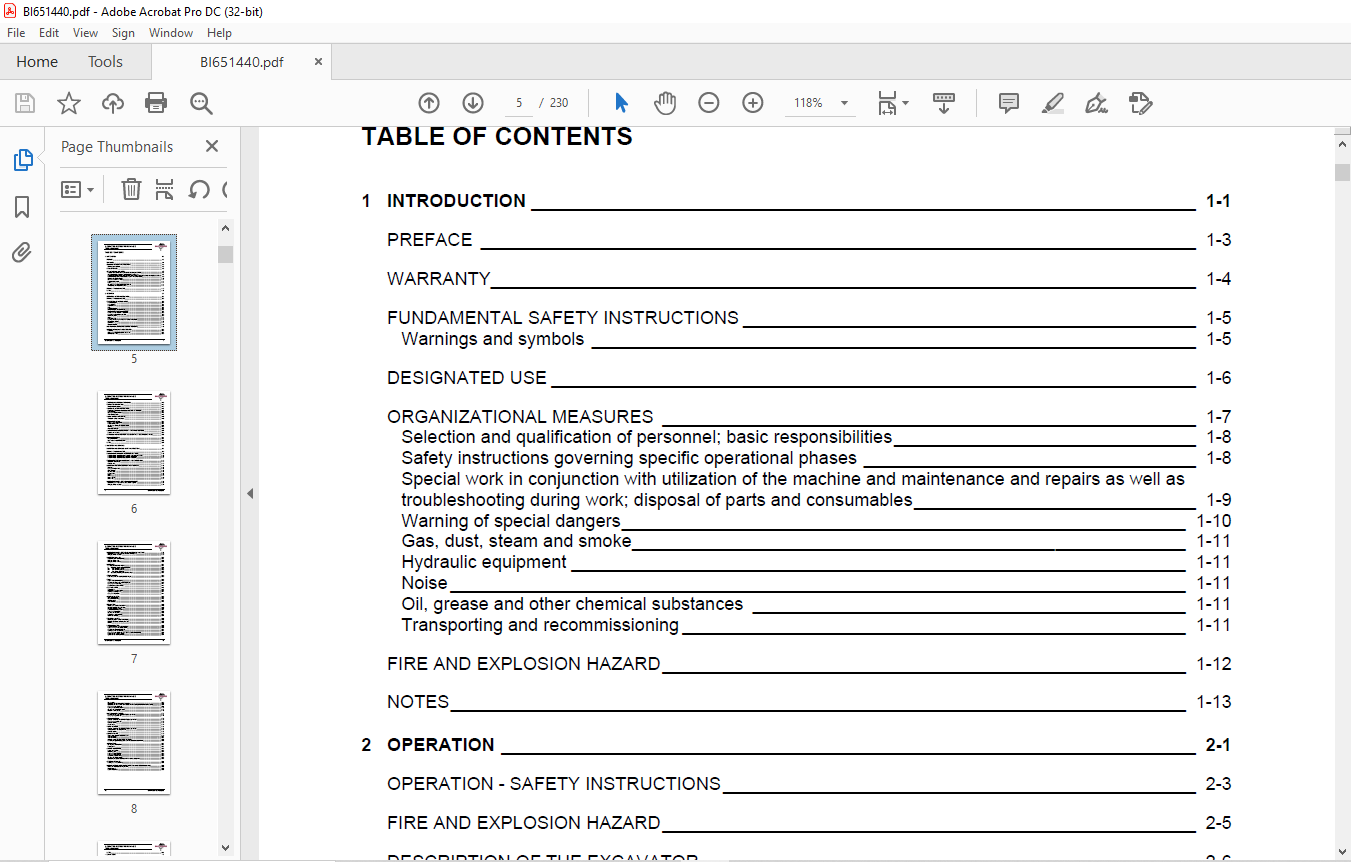Viewport: 1351px width, 862px height.
Task: Add a comment sticky note
Action: point(1009,103)
